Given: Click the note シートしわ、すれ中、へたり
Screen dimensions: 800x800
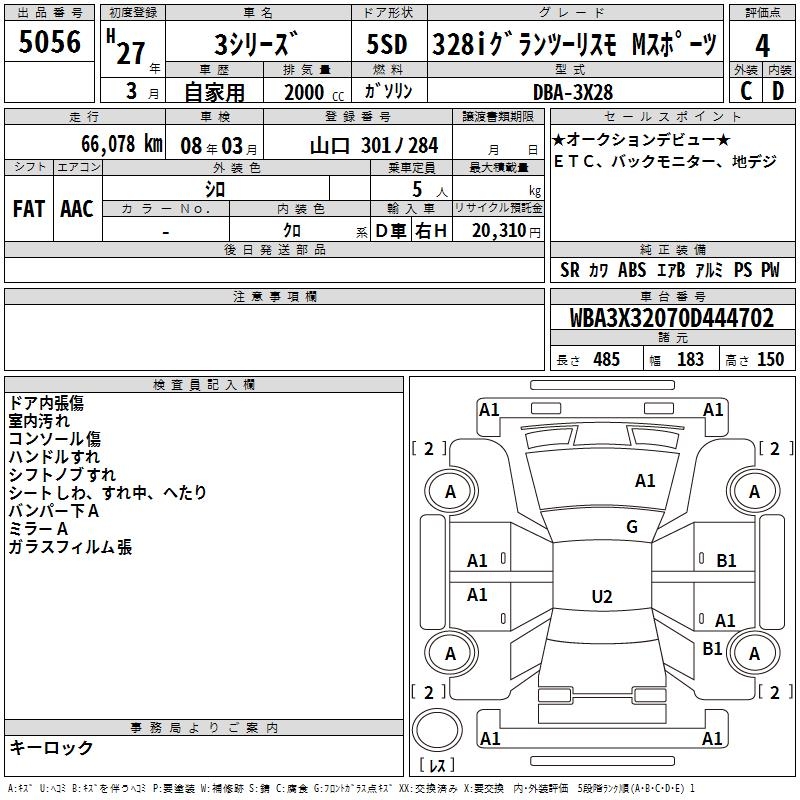Looking at the screenshot, I should pos(108,492).
